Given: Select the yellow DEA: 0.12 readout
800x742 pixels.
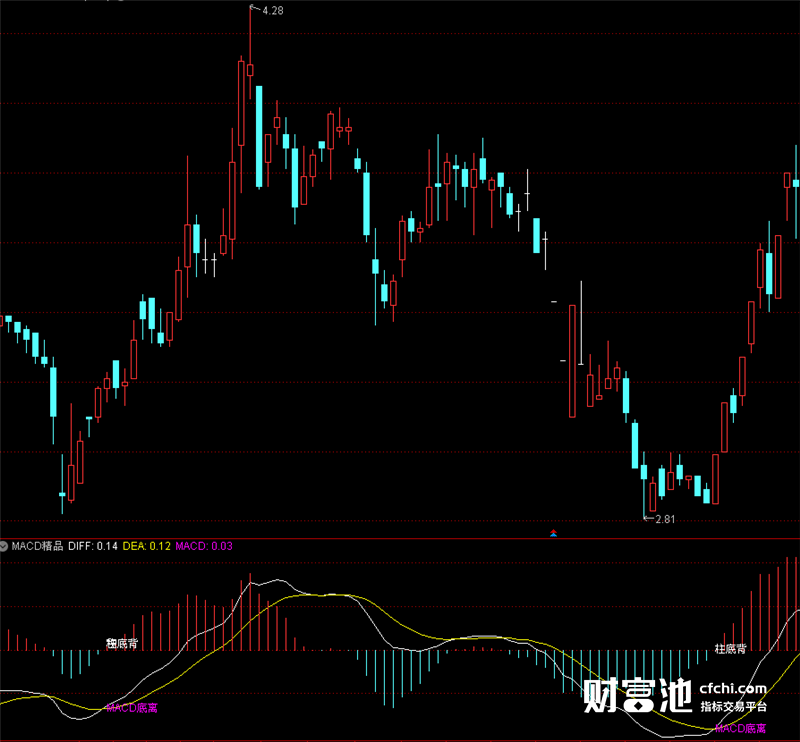Looking at the screenshot, I should click(x=146, y=546).
